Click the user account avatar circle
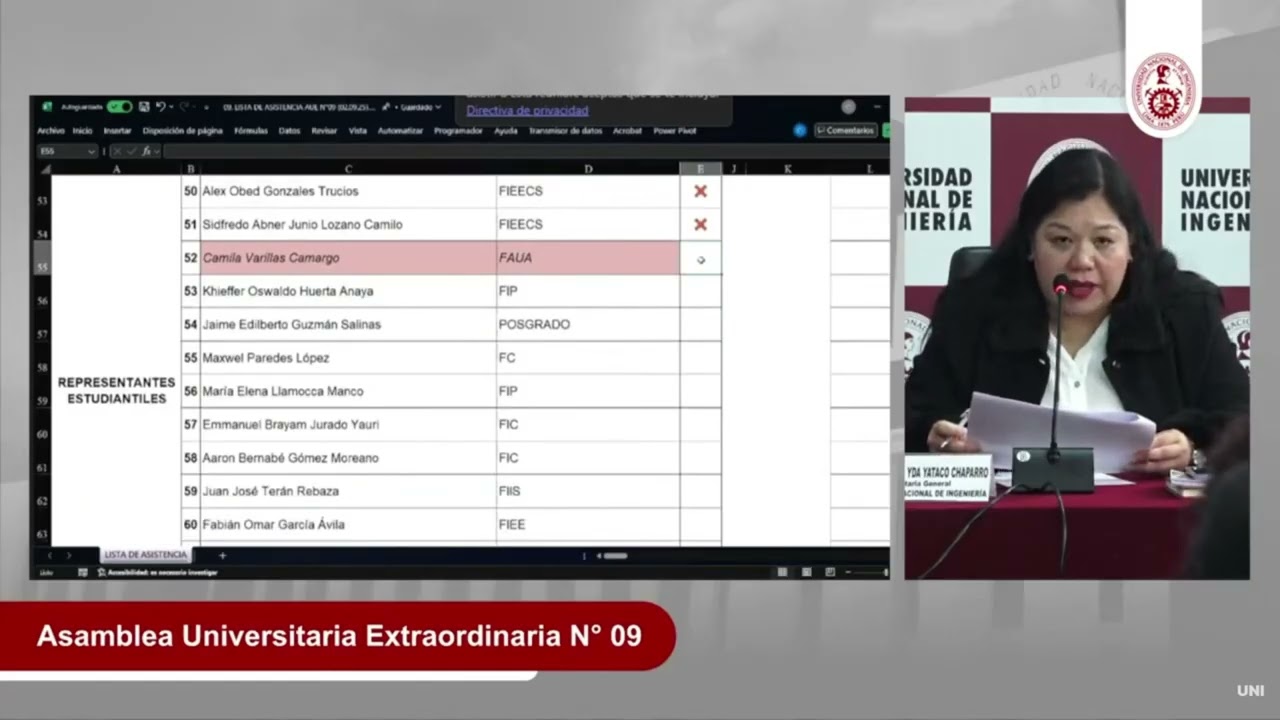The height and width of the screenshot is (720, 1280). 848,107
